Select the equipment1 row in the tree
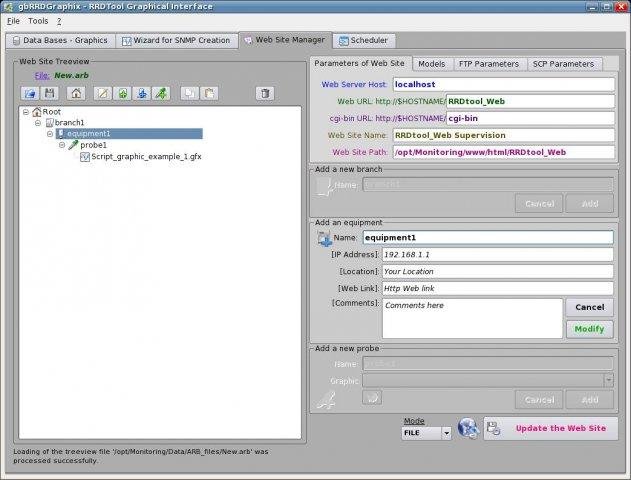Viewport: 631px width, 480px height. (129, 134)
